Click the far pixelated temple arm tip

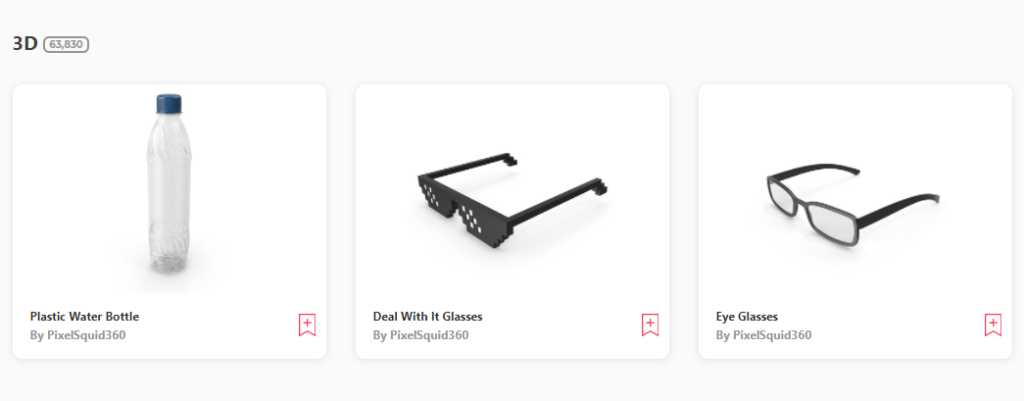(x=509, y=159)
